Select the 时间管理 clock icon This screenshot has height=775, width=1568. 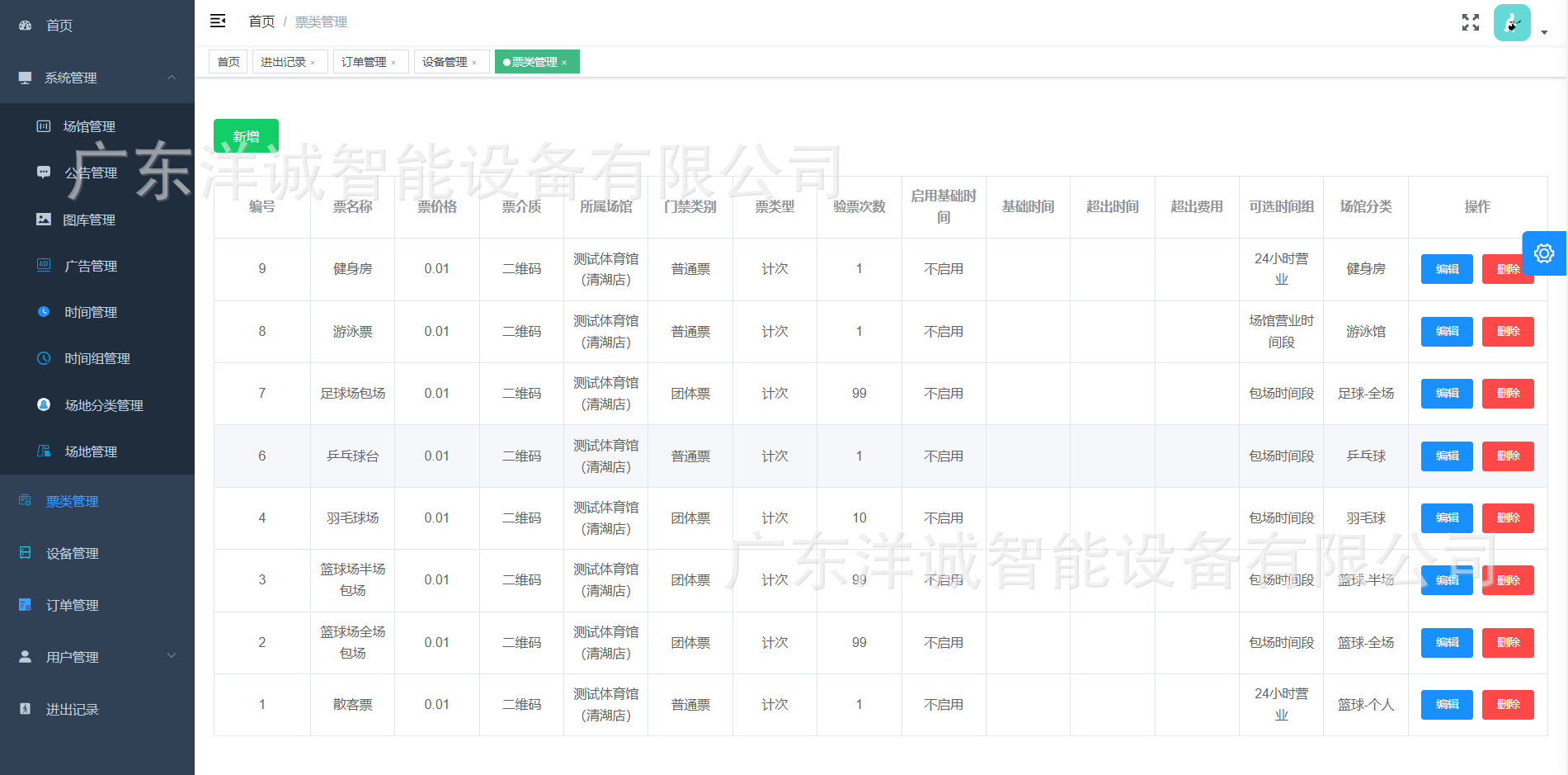click(43, 311)
